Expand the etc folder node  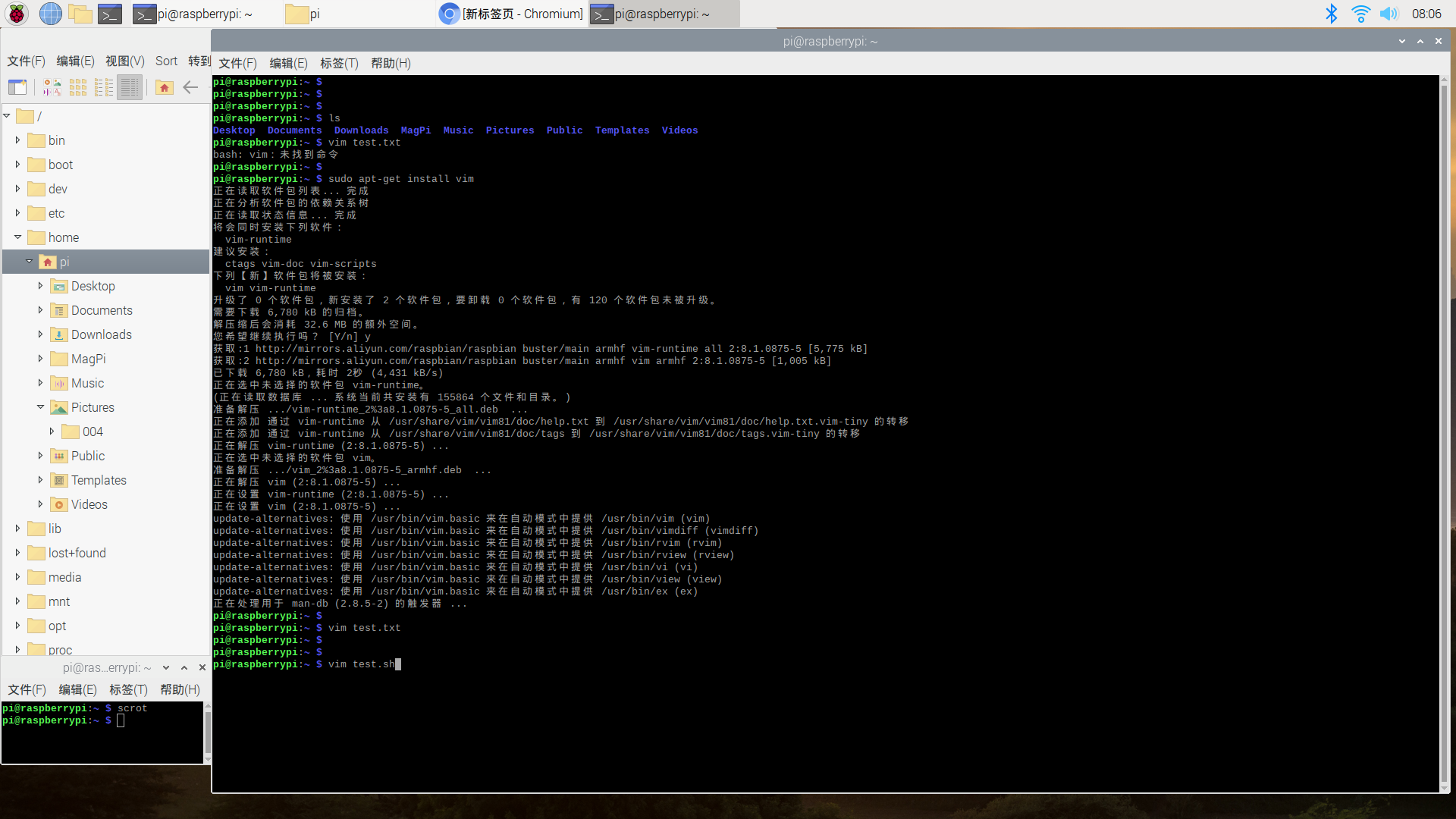click(17, 213)
